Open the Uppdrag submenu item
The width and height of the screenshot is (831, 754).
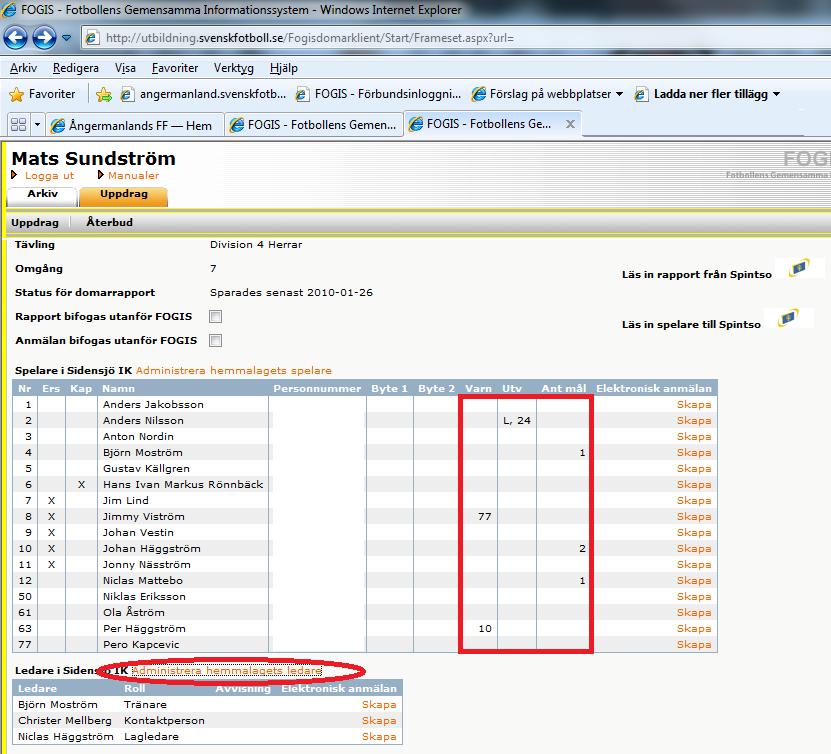[35, 223]
